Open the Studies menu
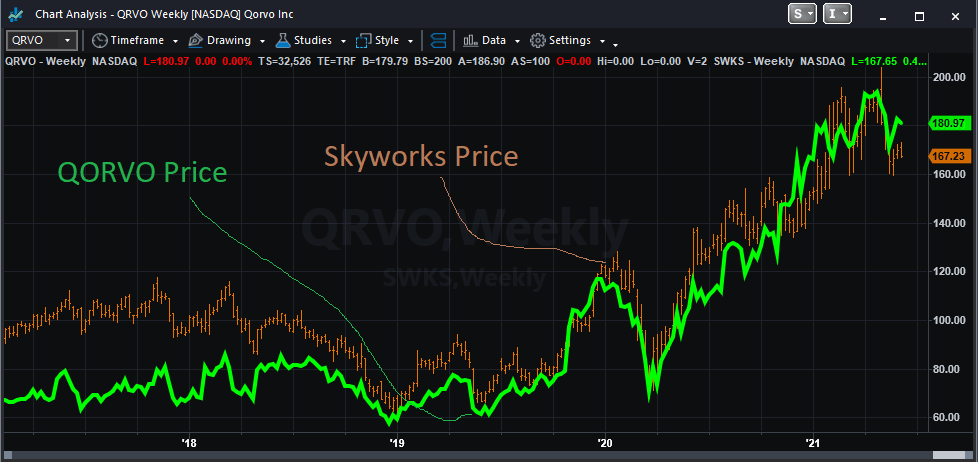The image size is (978, 462). click(x=311, y=41)
